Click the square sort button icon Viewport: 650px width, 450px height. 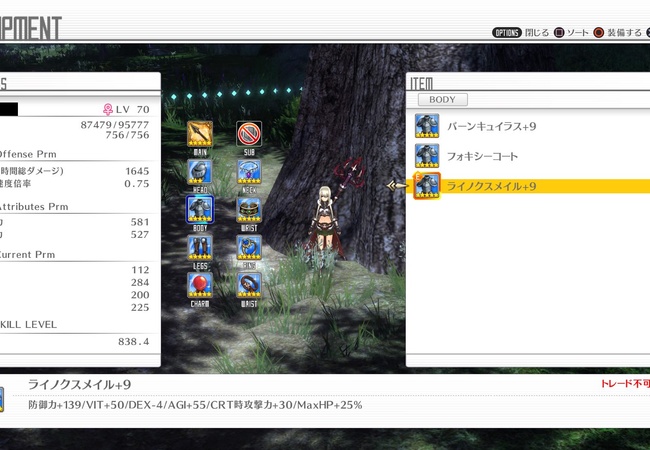tap(559, 33)
